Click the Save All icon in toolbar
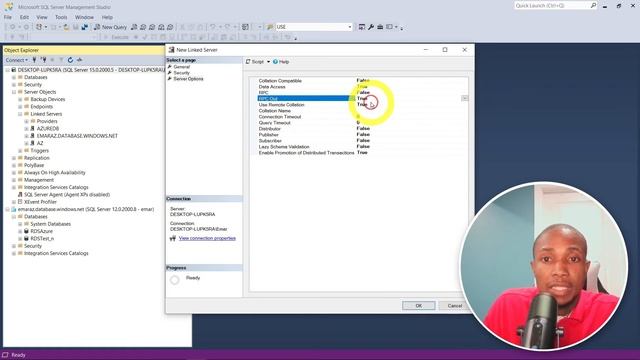Image resolution: width=640 pixels, height=360 pixels. (x=84, y=27)
